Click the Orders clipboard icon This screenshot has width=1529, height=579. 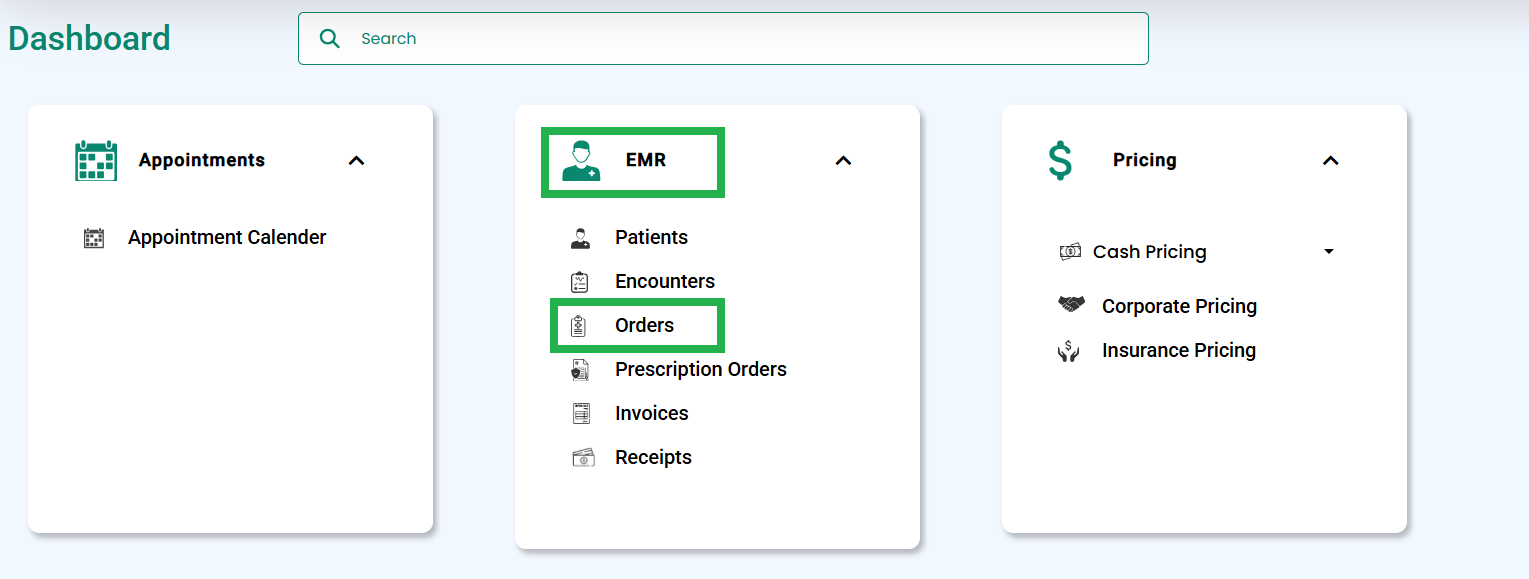coord(579,326)
